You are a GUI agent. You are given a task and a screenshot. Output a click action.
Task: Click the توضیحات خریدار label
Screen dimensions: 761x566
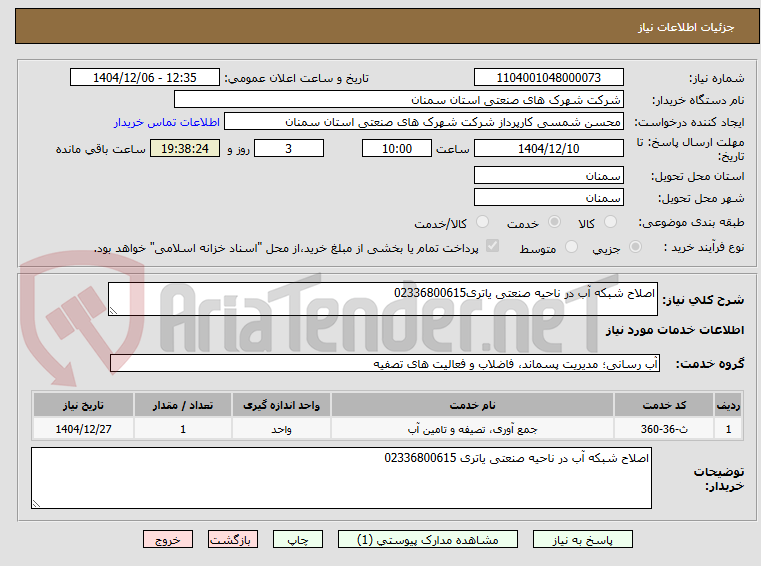[719, 479]
